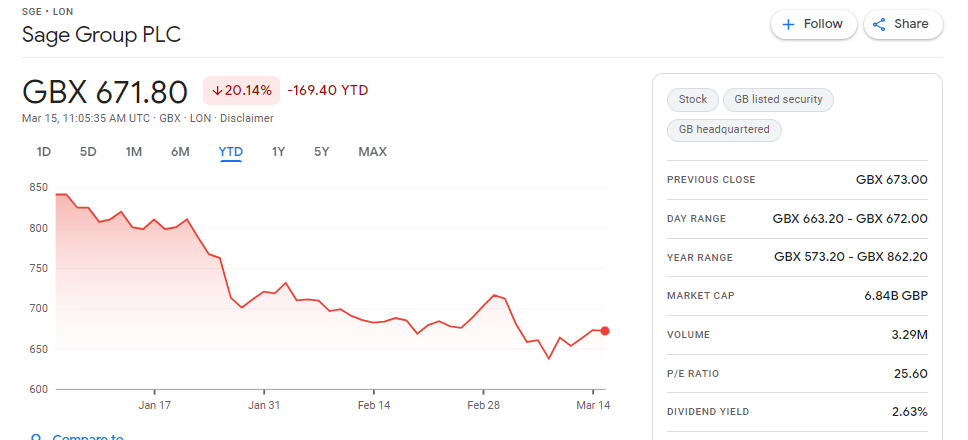Click the -169.40 YTD change text
This screenshot has width=968, height=440.
click(x=328, y=91)
